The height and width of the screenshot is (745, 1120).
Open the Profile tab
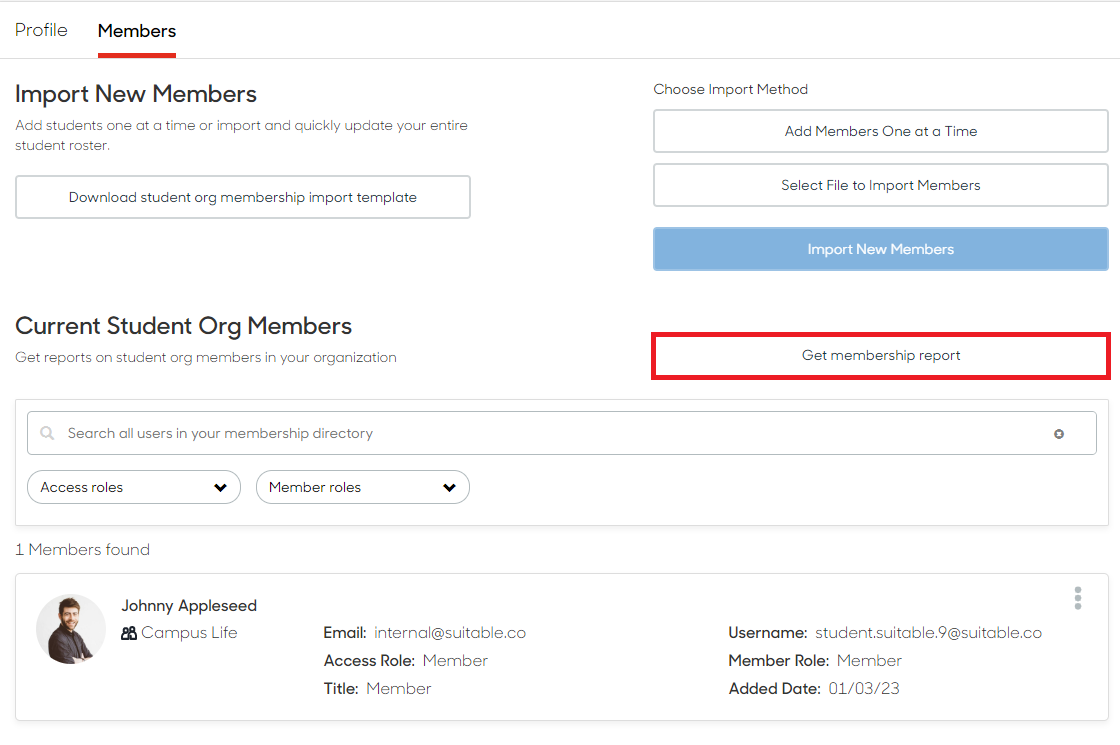point(41,30)
